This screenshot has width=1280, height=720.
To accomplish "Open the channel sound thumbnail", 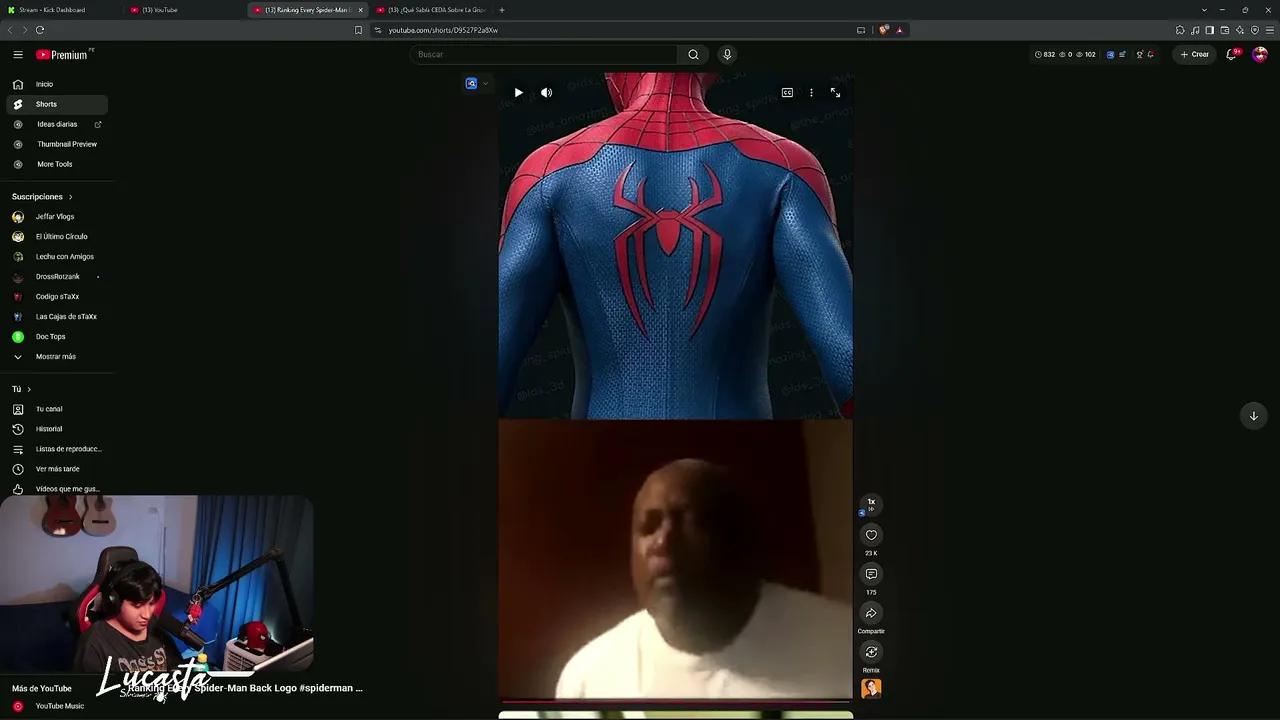I will [x=871, y=688].
